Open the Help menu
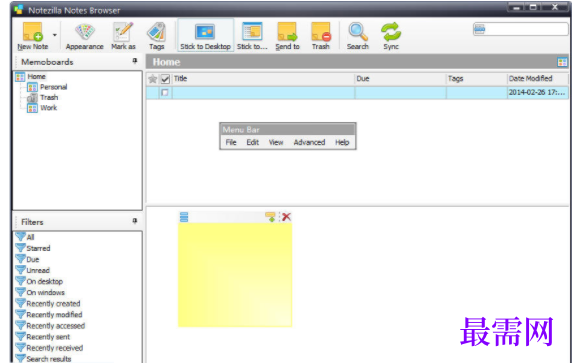572x363 pixels. (x=342, y=142)
